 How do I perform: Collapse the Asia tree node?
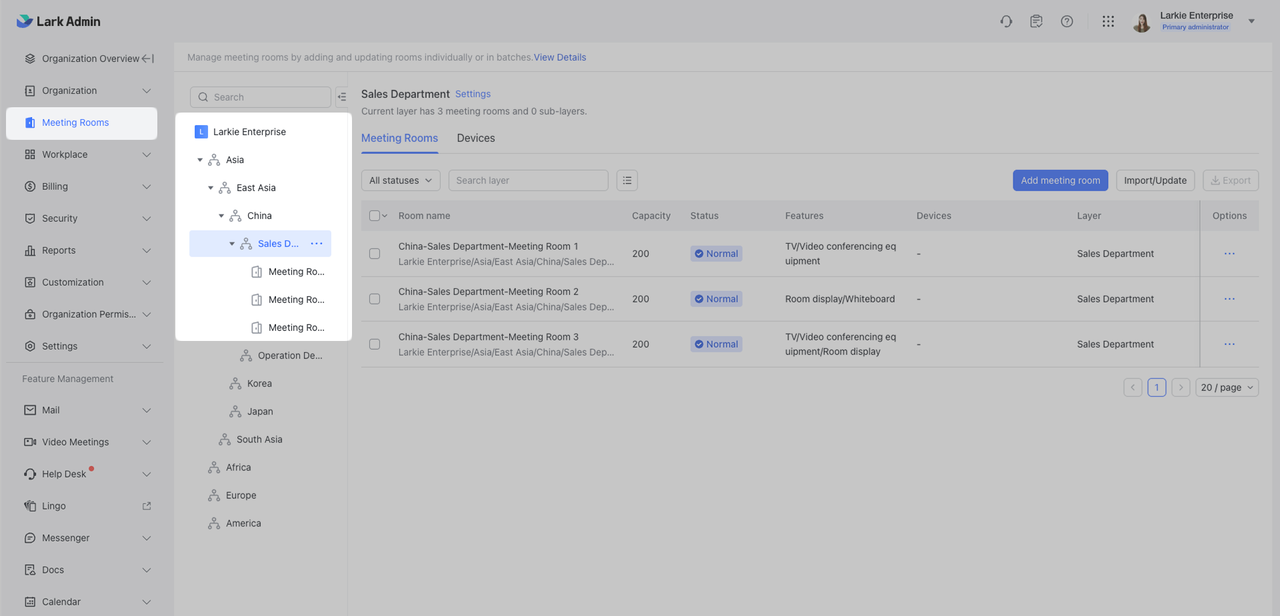[x=200, y=160]
